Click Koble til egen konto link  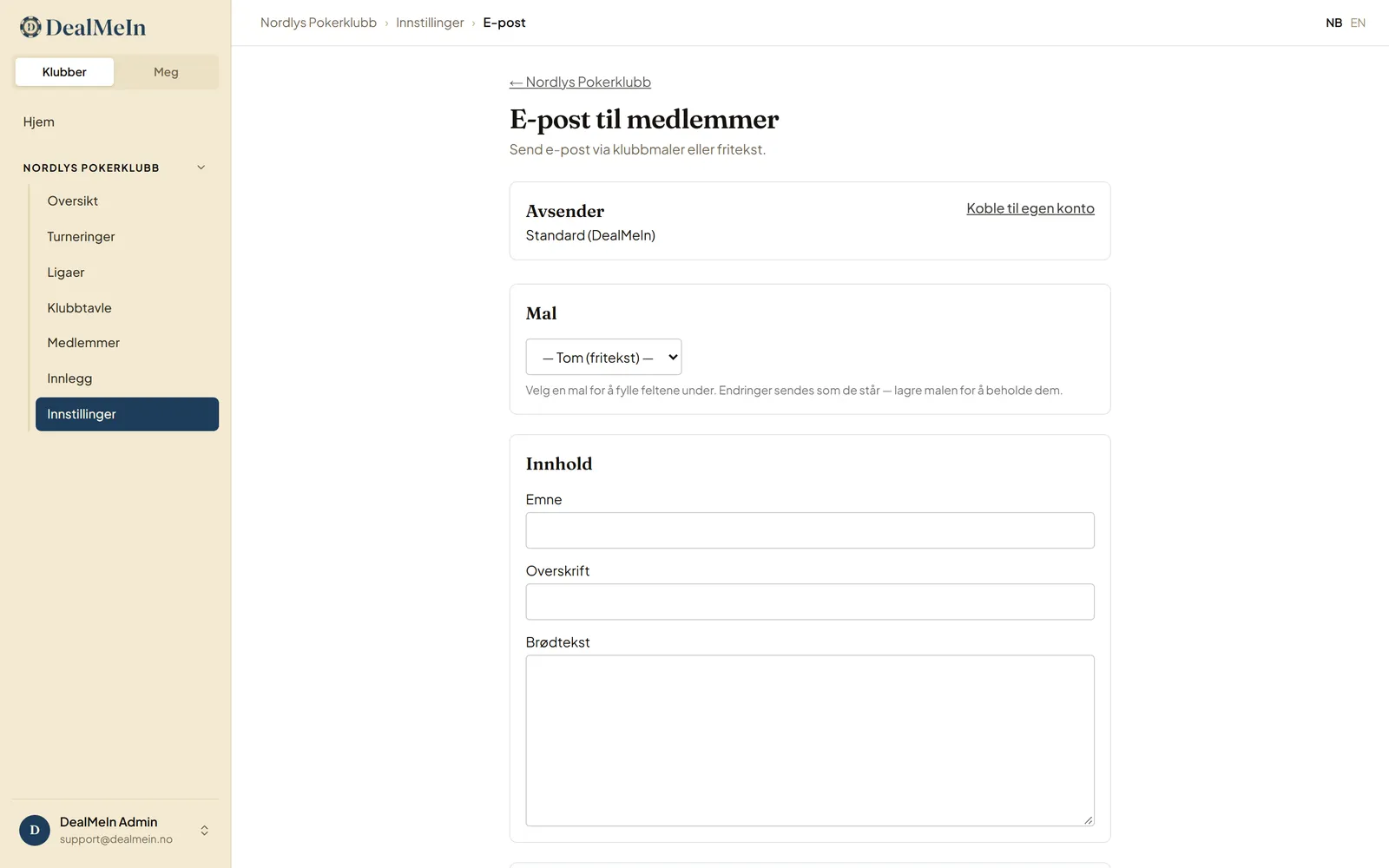[1030, 208]
